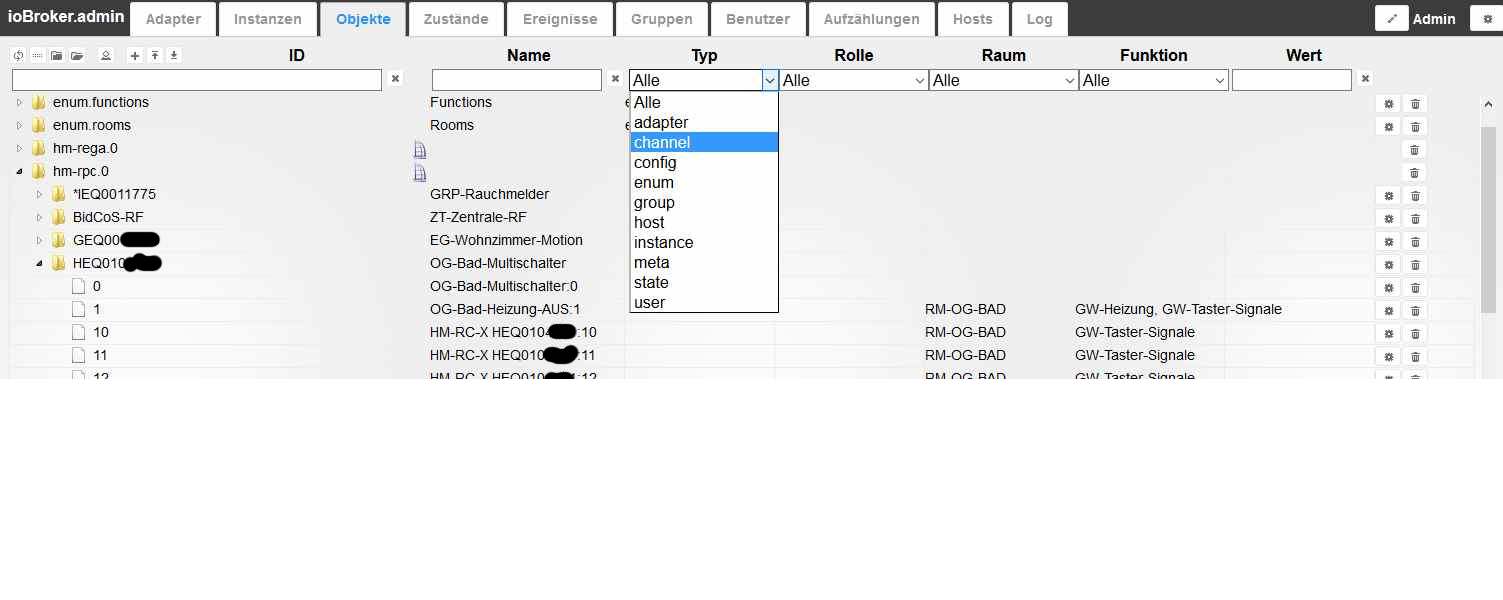Screen dimensions: 1503x600
Task: Open the Ereignisse tab
Action: click(560, 19)
